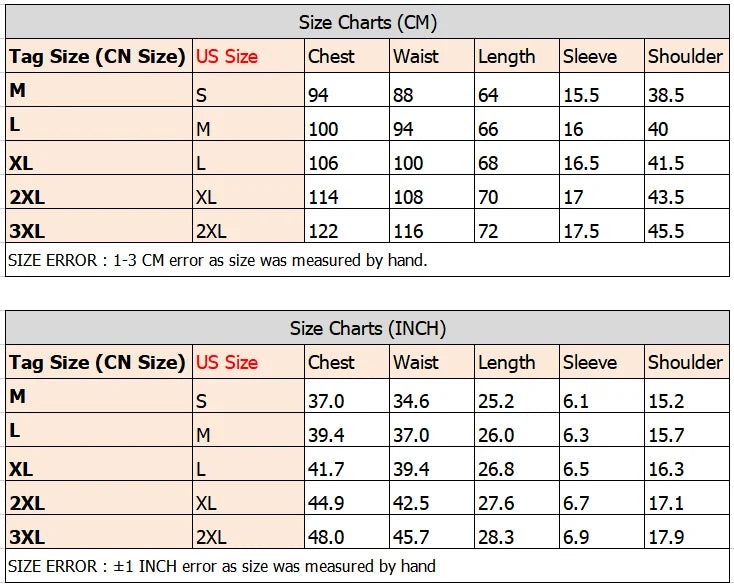This screenshot has width=734, height=585.
Task: Click the "±1 INCH error" size note
Action: [221, 566]
